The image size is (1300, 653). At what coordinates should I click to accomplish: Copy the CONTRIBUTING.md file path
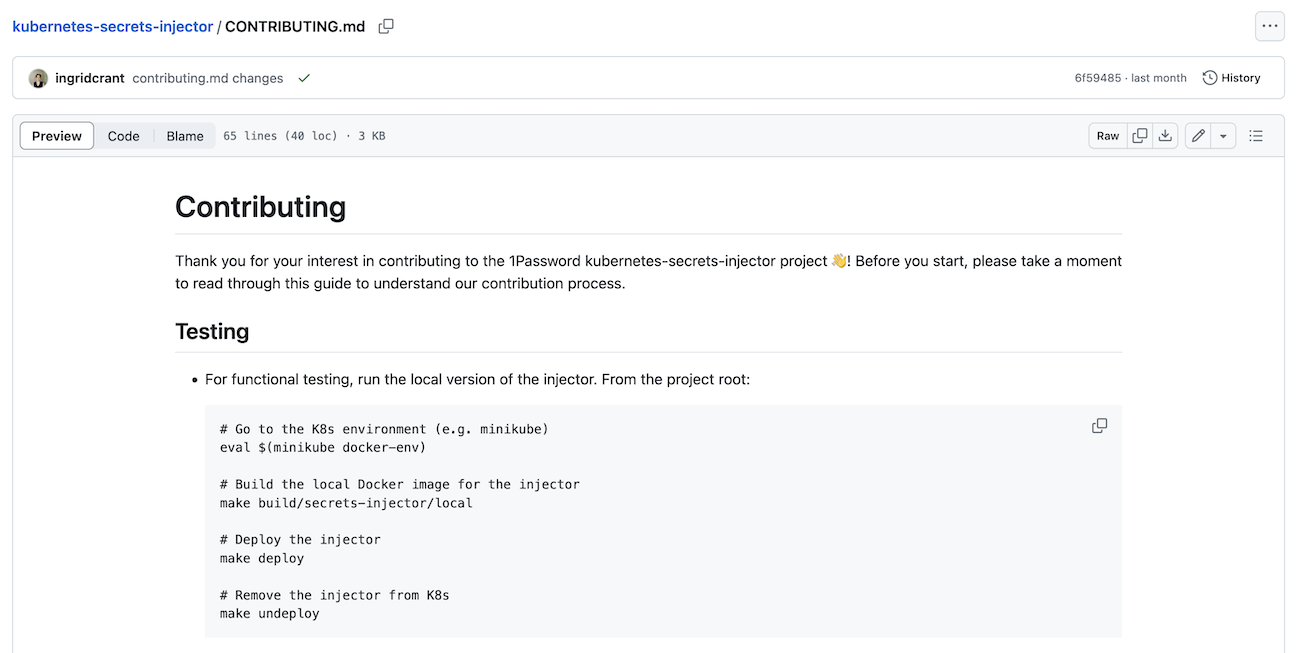pos(385,26)
